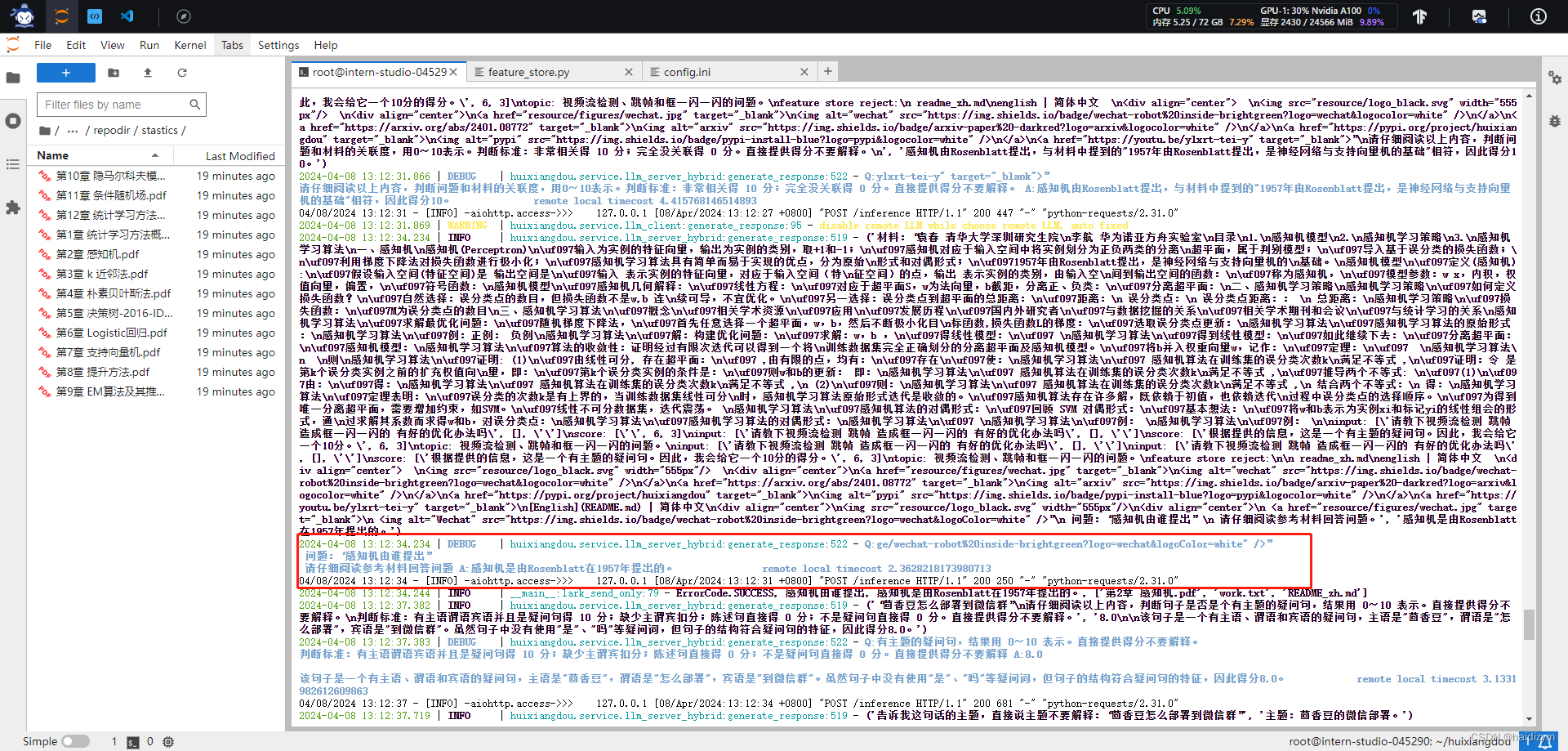Image resolution: width=1568 pixels, height=751 pixels.
Task: Open the Running Terminals and Kernels sidebar icon
Action: click(13, 121)
